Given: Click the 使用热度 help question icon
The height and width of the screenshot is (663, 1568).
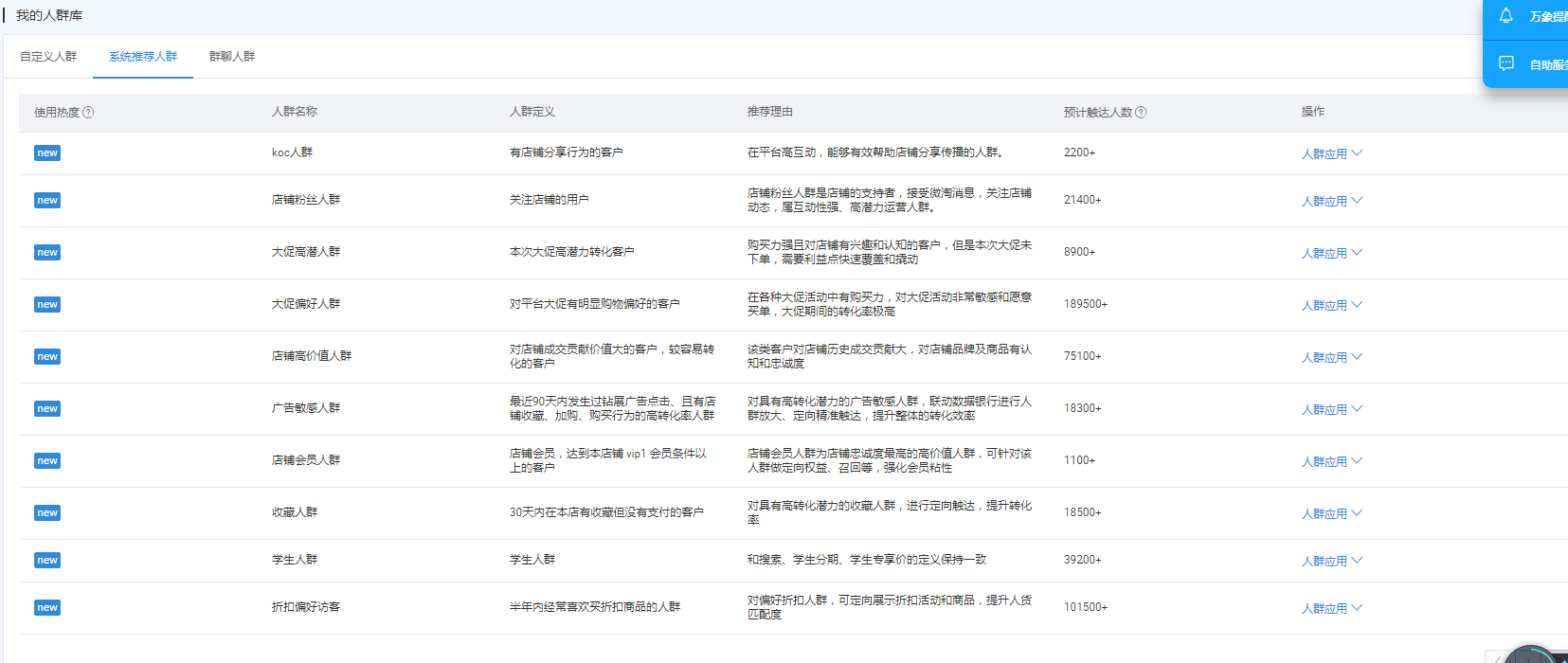Looking at the screenshot, I should pos(88,112).
